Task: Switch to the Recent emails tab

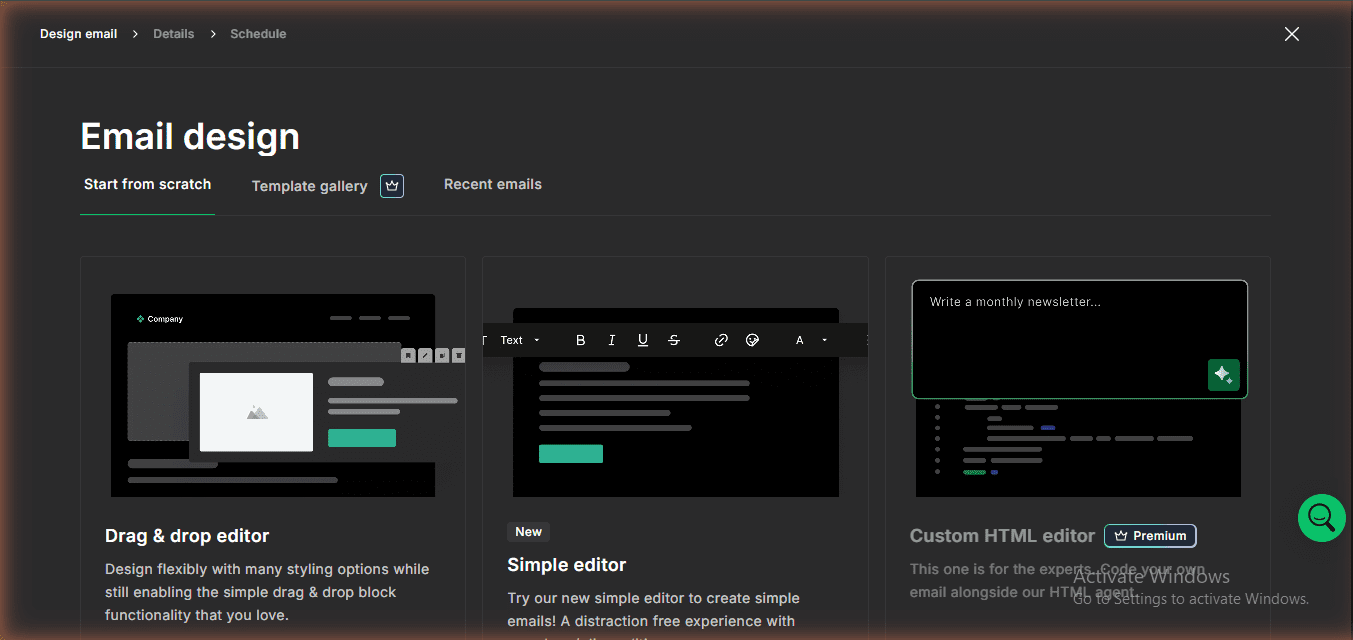Action: [x=493, y=185]
